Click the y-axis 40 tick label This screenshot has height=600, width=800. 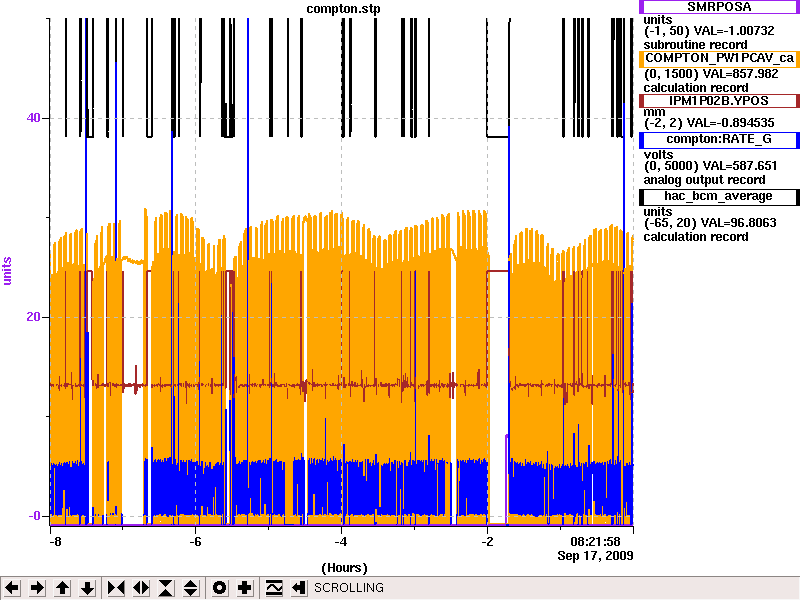pos(33,118)
